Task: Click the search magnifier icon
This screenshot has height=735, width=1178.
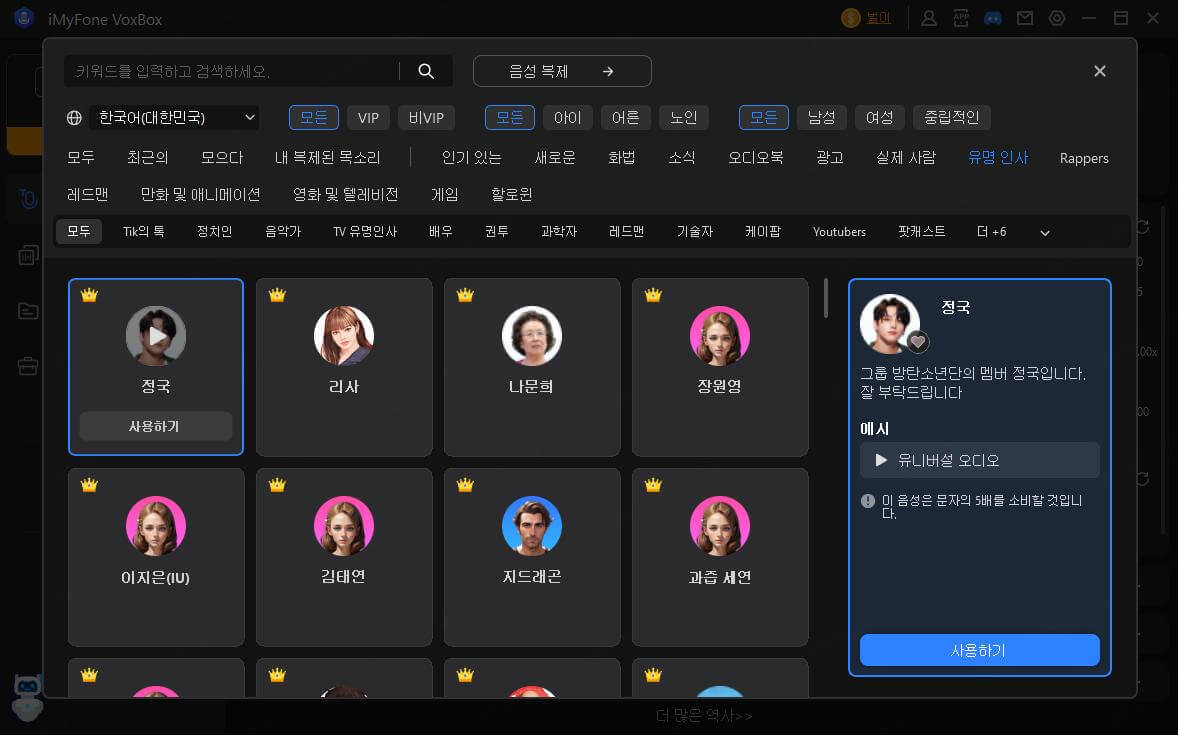Action: pyautogui.click(x=426, y=71)
